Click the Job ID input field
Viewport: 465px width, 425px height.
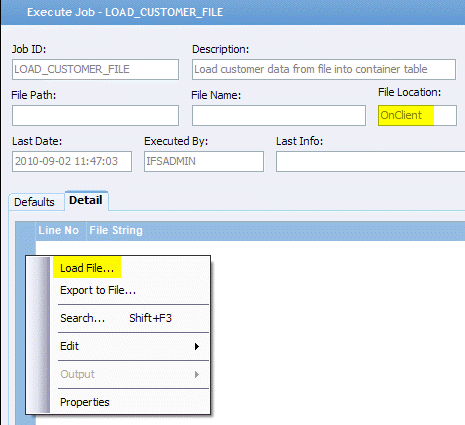pyautogui.click(x=95, y=69)
